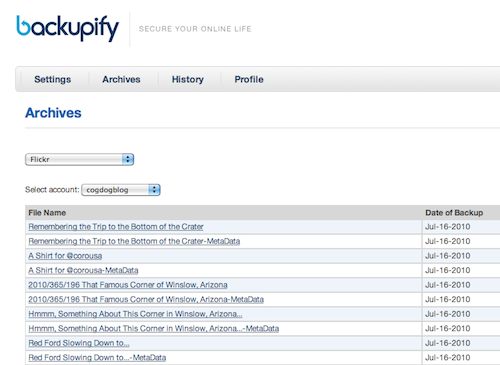Switch to the Archives tab
This screenshot has width=500, height=365.
point(121,79)
